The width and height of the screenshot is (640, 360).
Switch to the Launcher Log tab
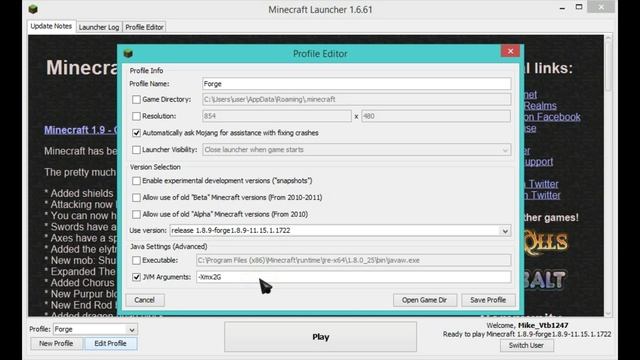(x=99, y=27)
